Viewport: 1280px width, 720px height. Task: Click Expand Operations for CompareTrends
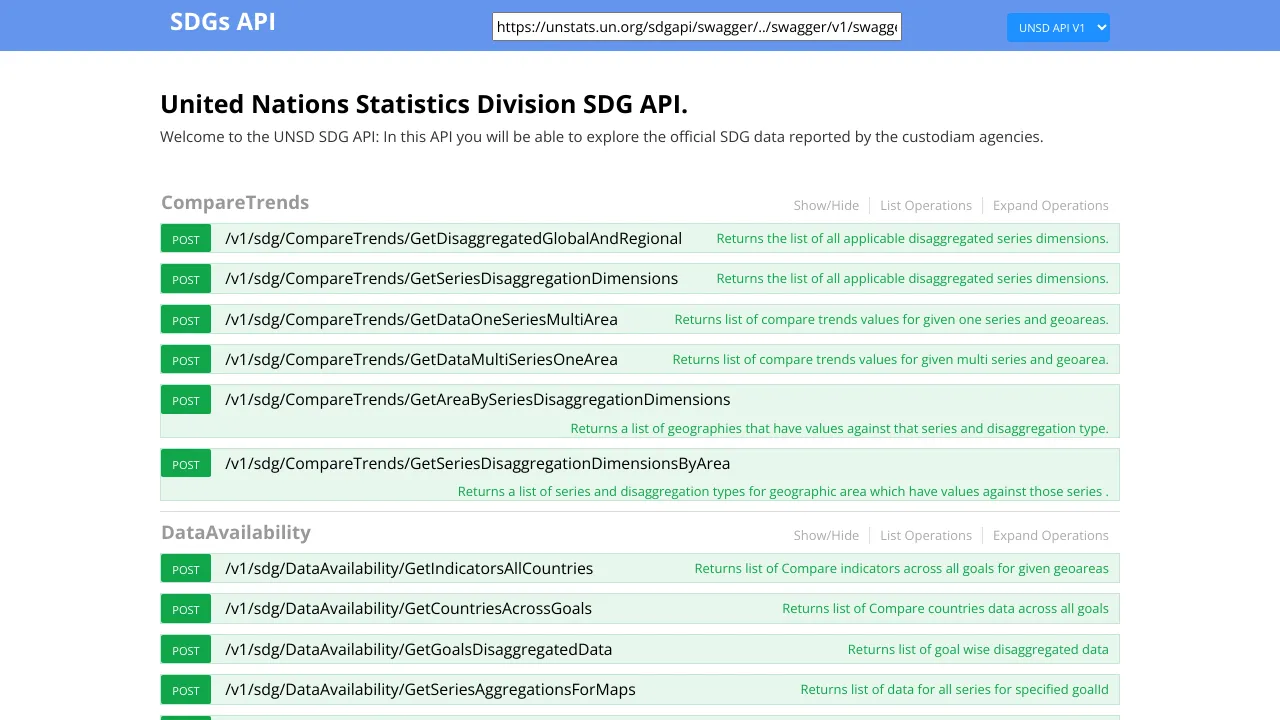pyautogui.click(x=1051, y=205)
